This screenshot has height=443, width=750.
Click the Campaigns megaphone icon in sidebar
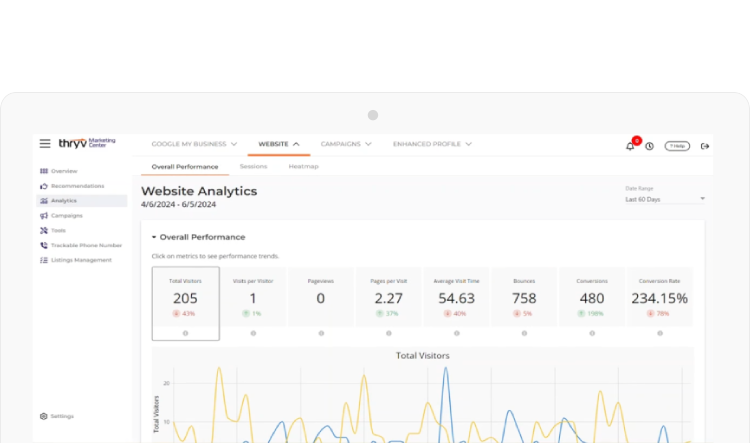click(44, 215)
